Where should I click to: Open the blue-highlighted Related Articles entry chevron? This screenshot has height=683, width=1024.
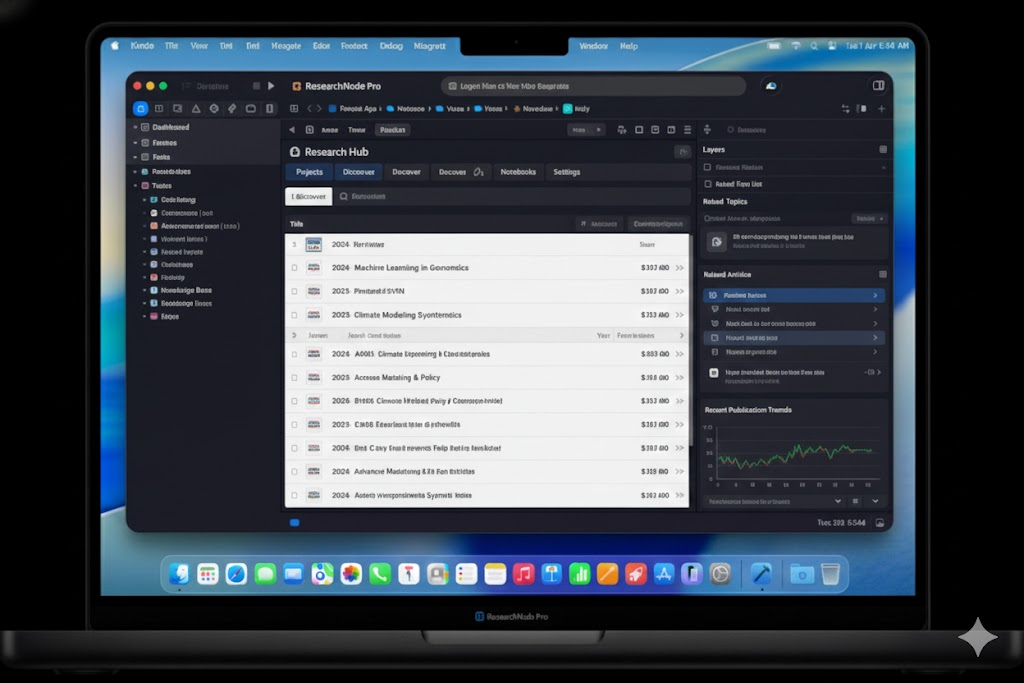[x=875, y=295]
